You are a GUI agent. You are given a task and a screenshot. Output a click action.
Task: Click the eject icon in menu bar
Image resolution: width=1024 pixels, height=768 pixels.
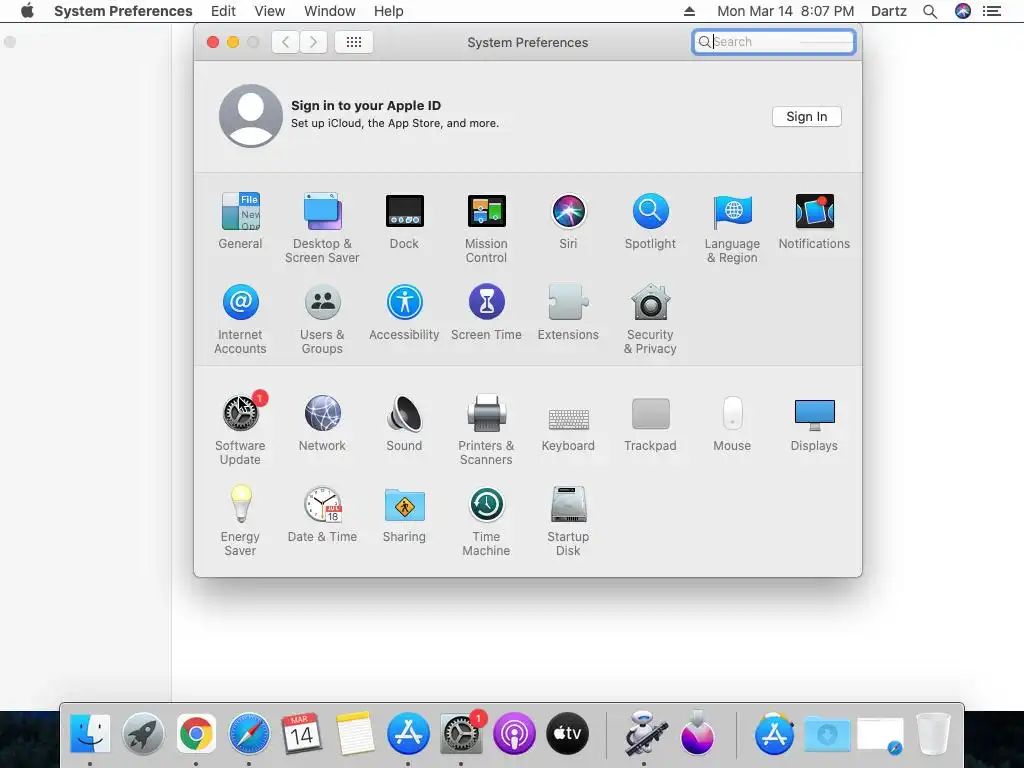pos(689,11)
